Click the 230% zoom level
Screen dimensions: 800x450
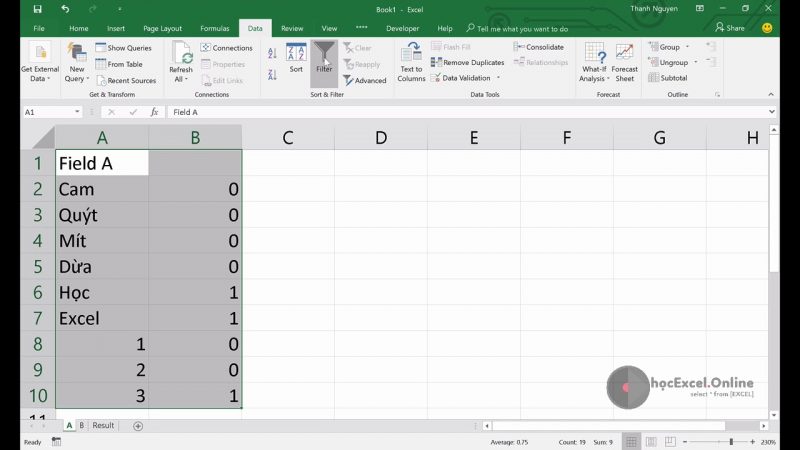(x=768, y=442)
